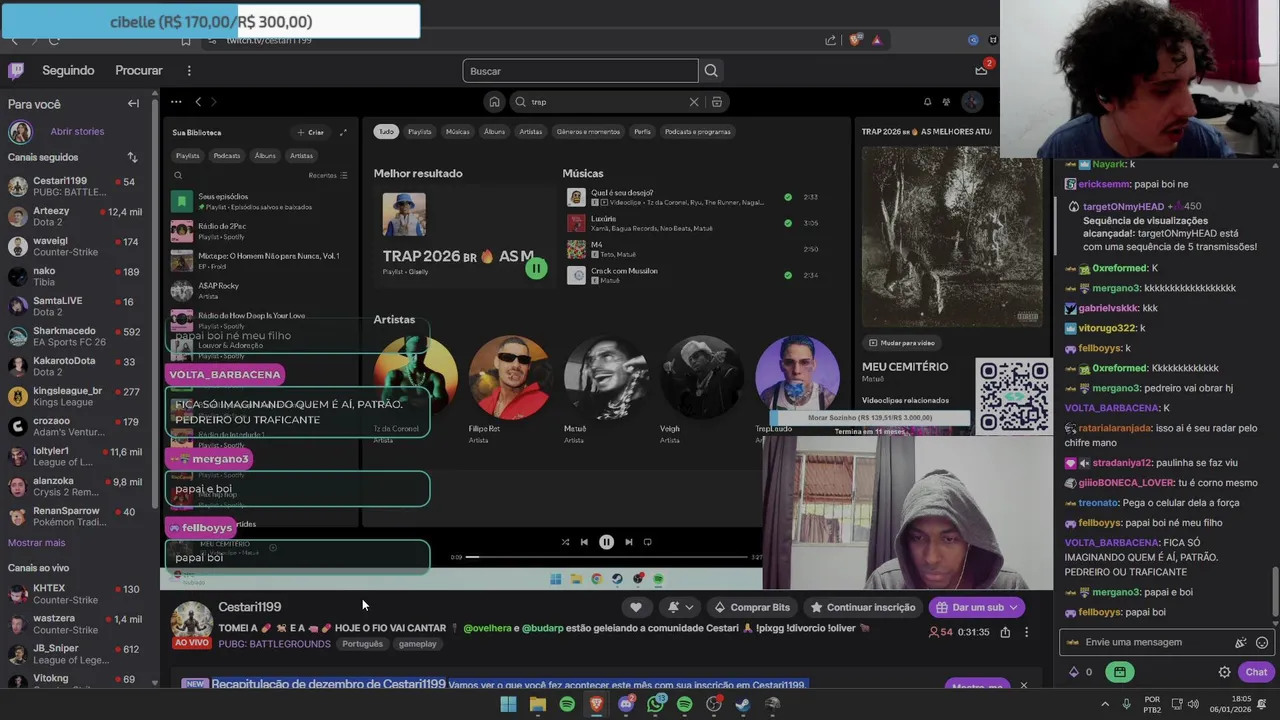1280x720 pixels.
Task: Click the chat scrollbar thumb
Action: 1274,593
